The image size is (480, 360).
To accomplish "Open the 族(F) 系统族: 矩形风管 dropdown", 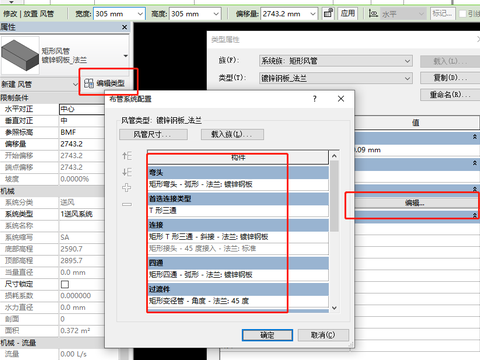I will 336,61.
